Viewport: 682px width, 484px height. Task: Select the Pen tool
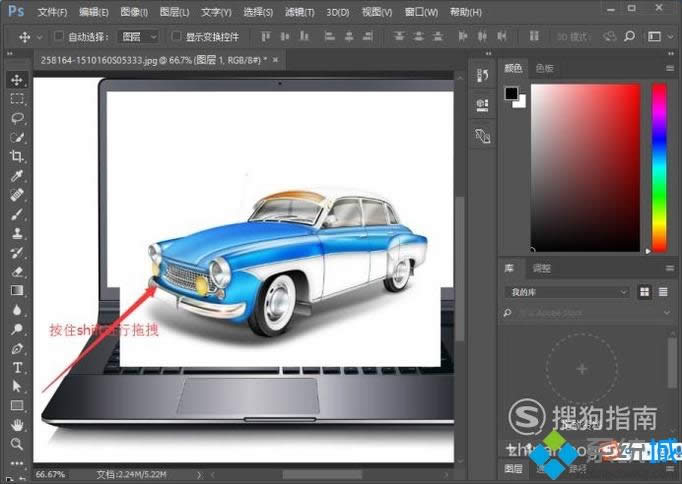coord(17,348)
